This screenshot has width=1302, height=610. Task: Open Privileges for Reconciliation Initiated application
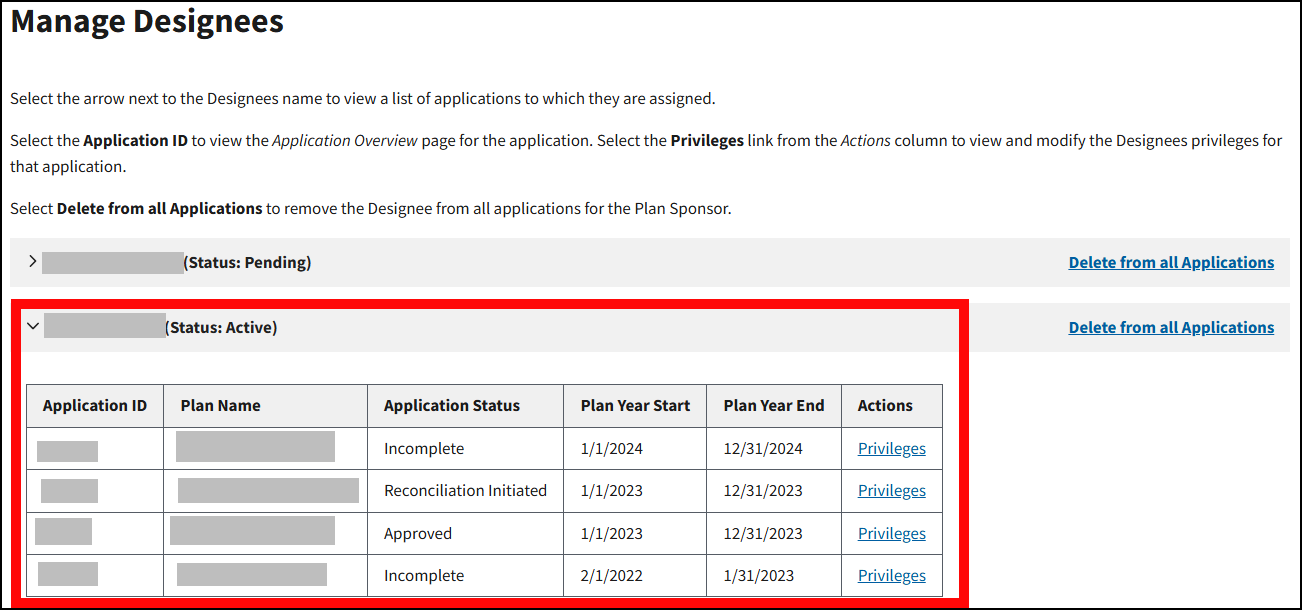[891, 491]
